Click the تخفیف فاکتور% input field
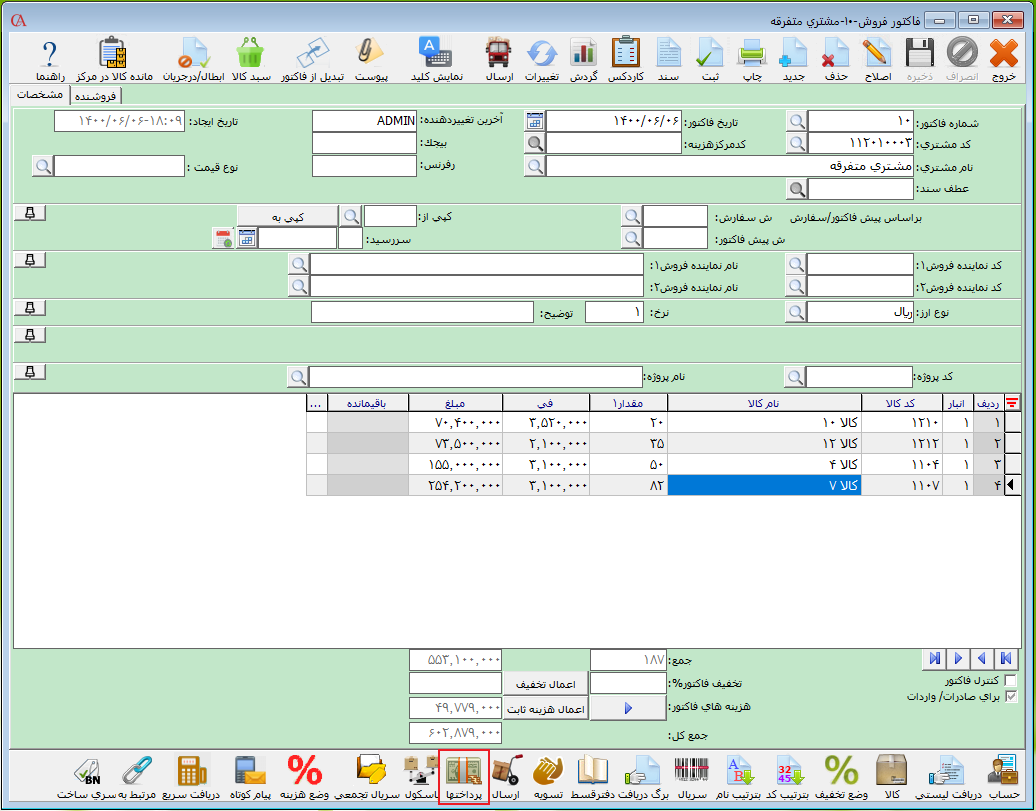Screen dimensions: 1036x811 click(x=628, y=683)
